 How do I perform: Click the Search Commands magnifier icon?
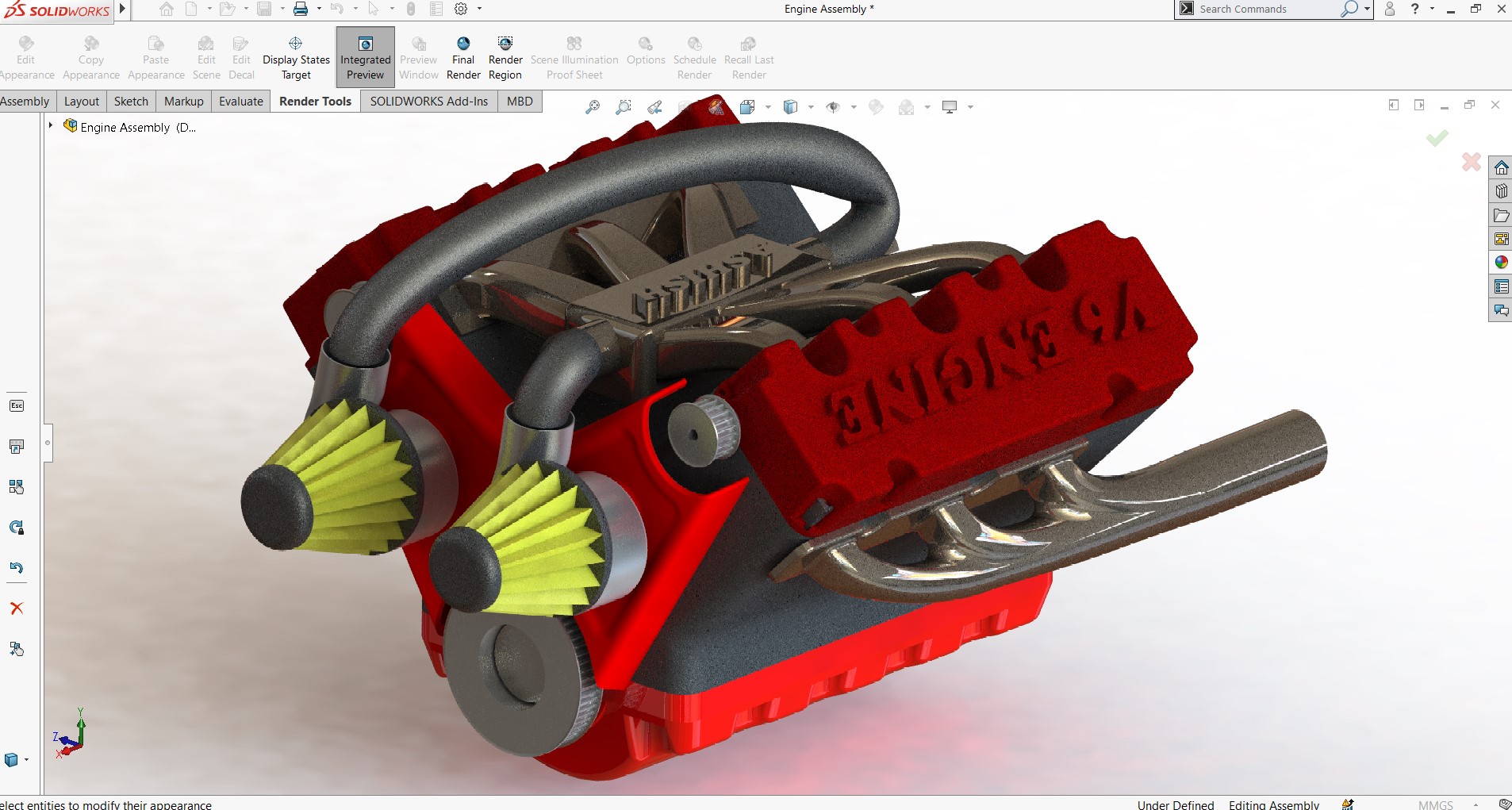point(1349,9)
